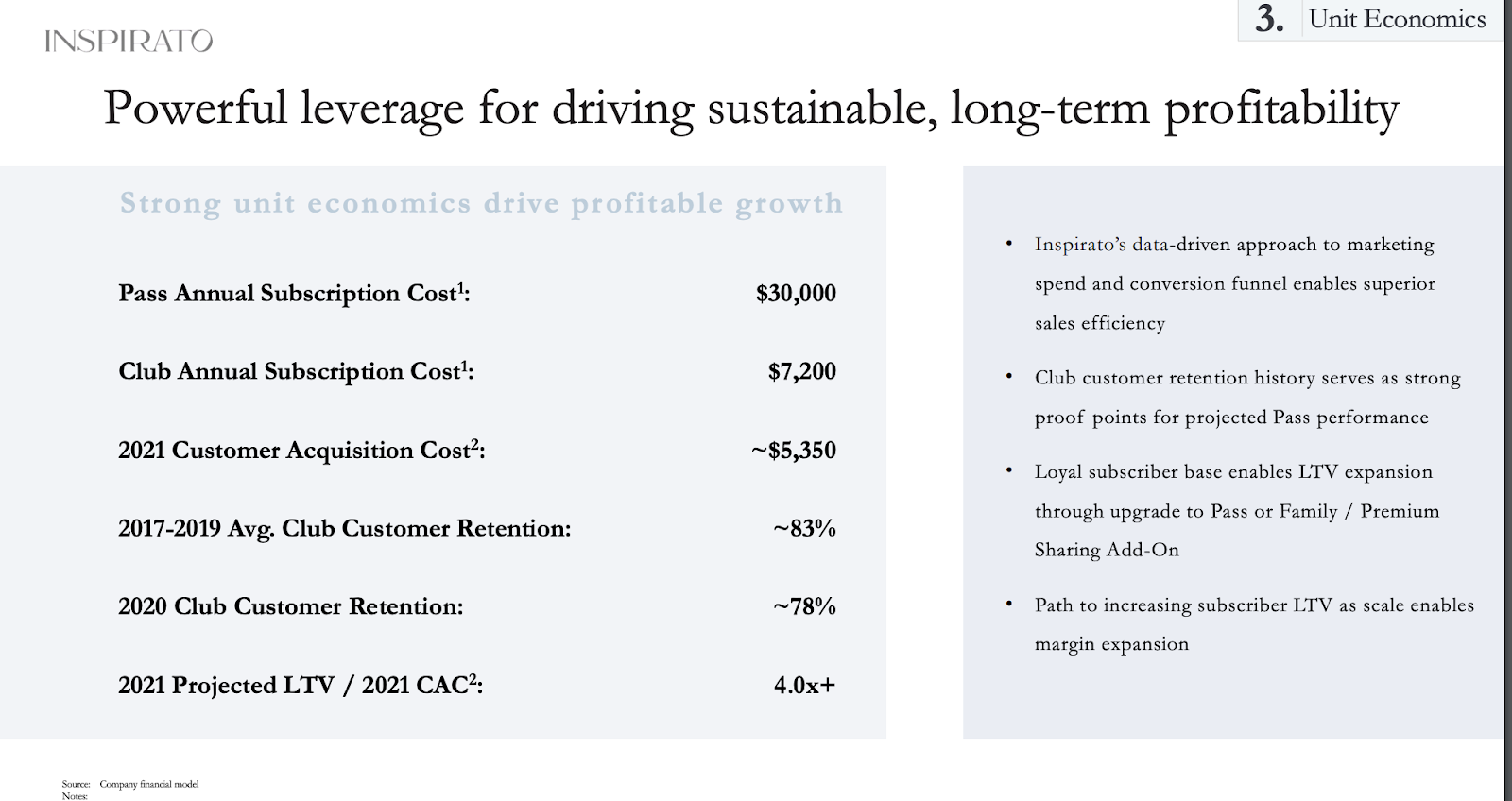Select the ~83% retention value
This screenshot has height=801, width=1512.
(x=805, y=528)
